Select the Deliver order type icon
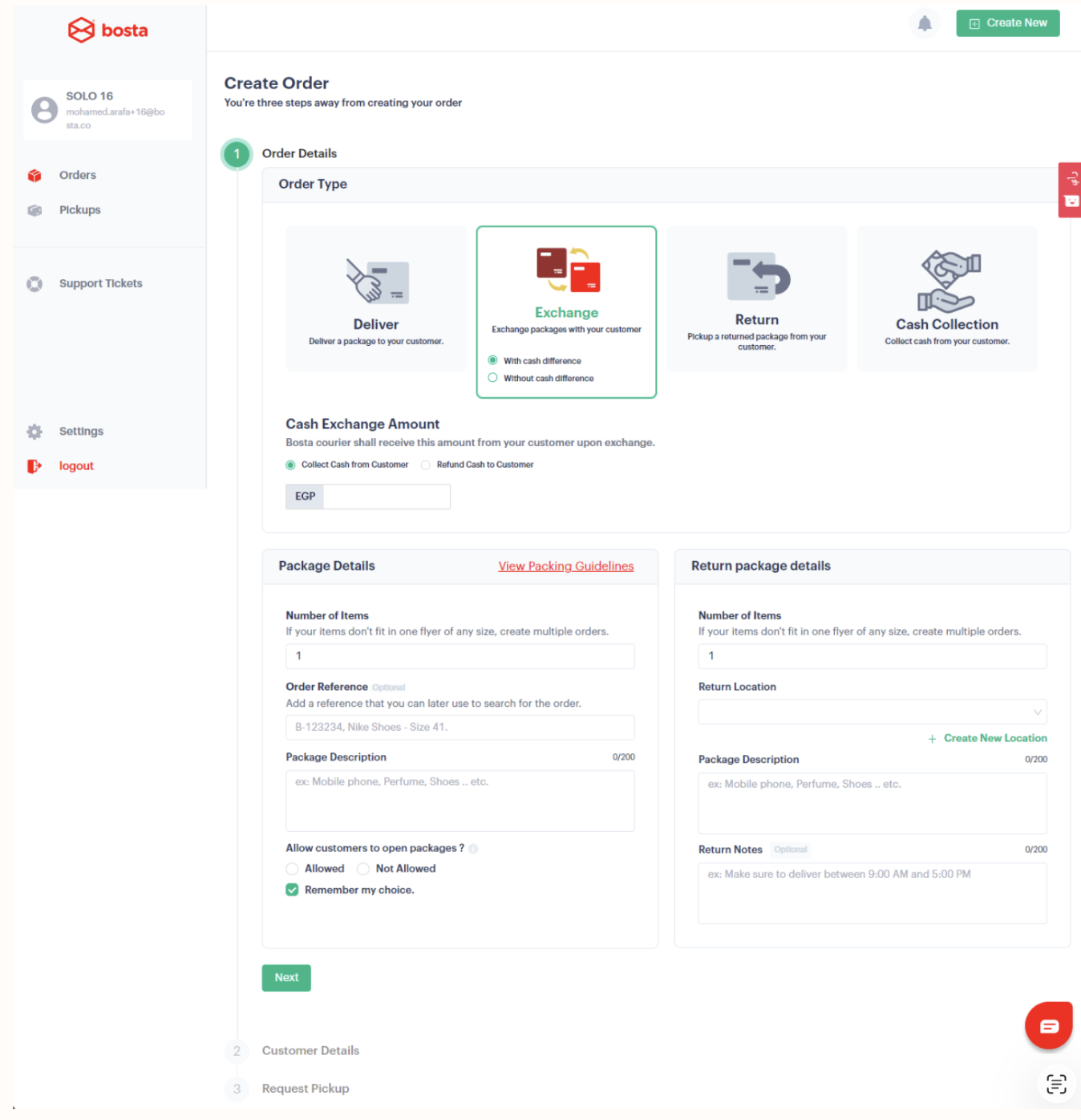Screen dimensions: 1081x1120 [x=378, y=281]
